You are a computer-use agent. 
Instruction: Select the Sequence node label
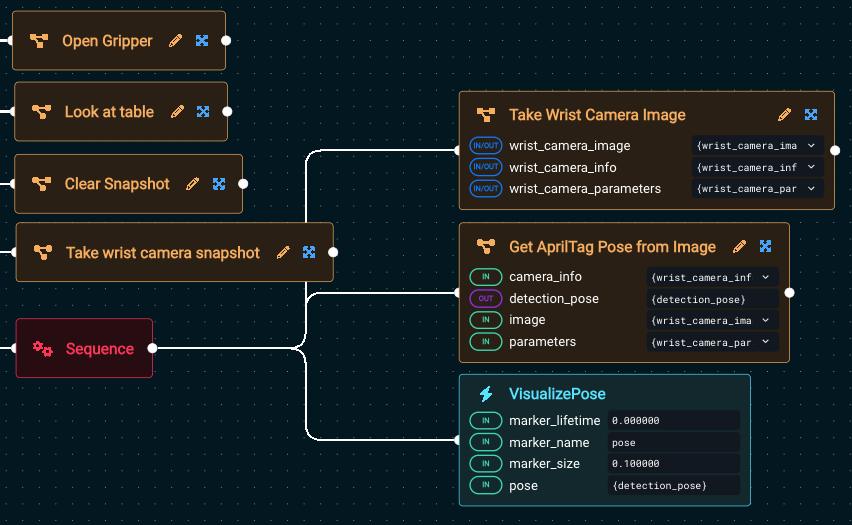click(x=99, y=349)
